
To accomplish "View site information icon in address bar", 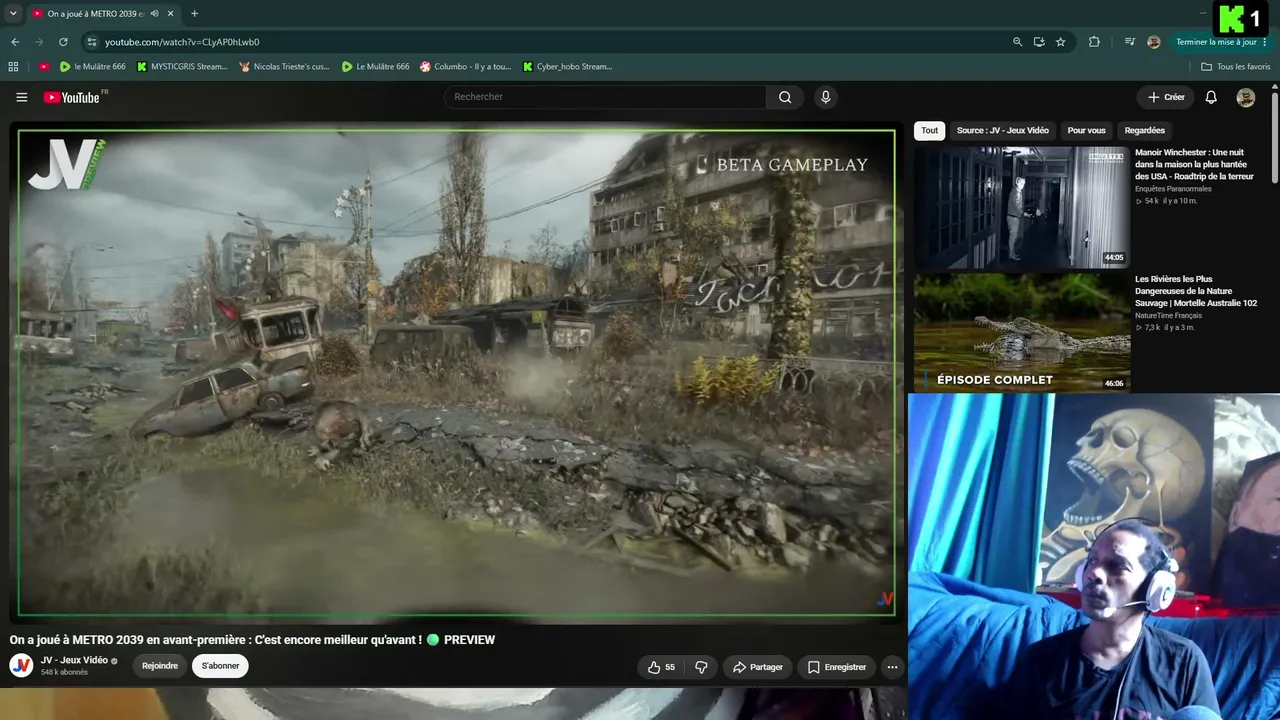I will (x=91, y=42).
